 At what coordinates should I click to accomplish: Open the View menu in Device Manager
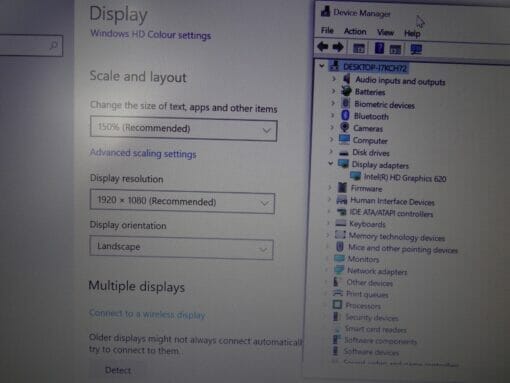[385, 32]
